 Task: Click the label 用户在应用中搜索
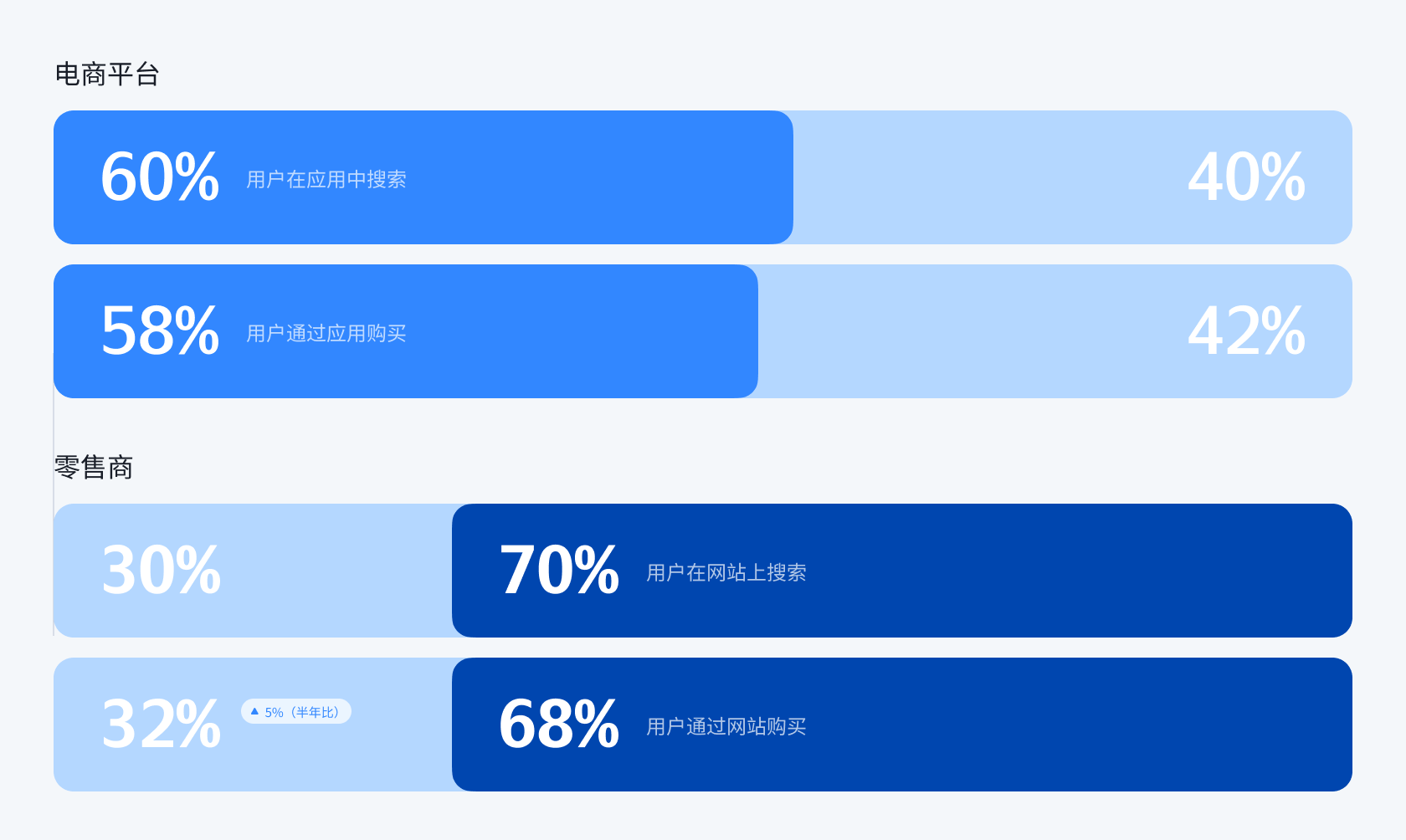[326, 179]
